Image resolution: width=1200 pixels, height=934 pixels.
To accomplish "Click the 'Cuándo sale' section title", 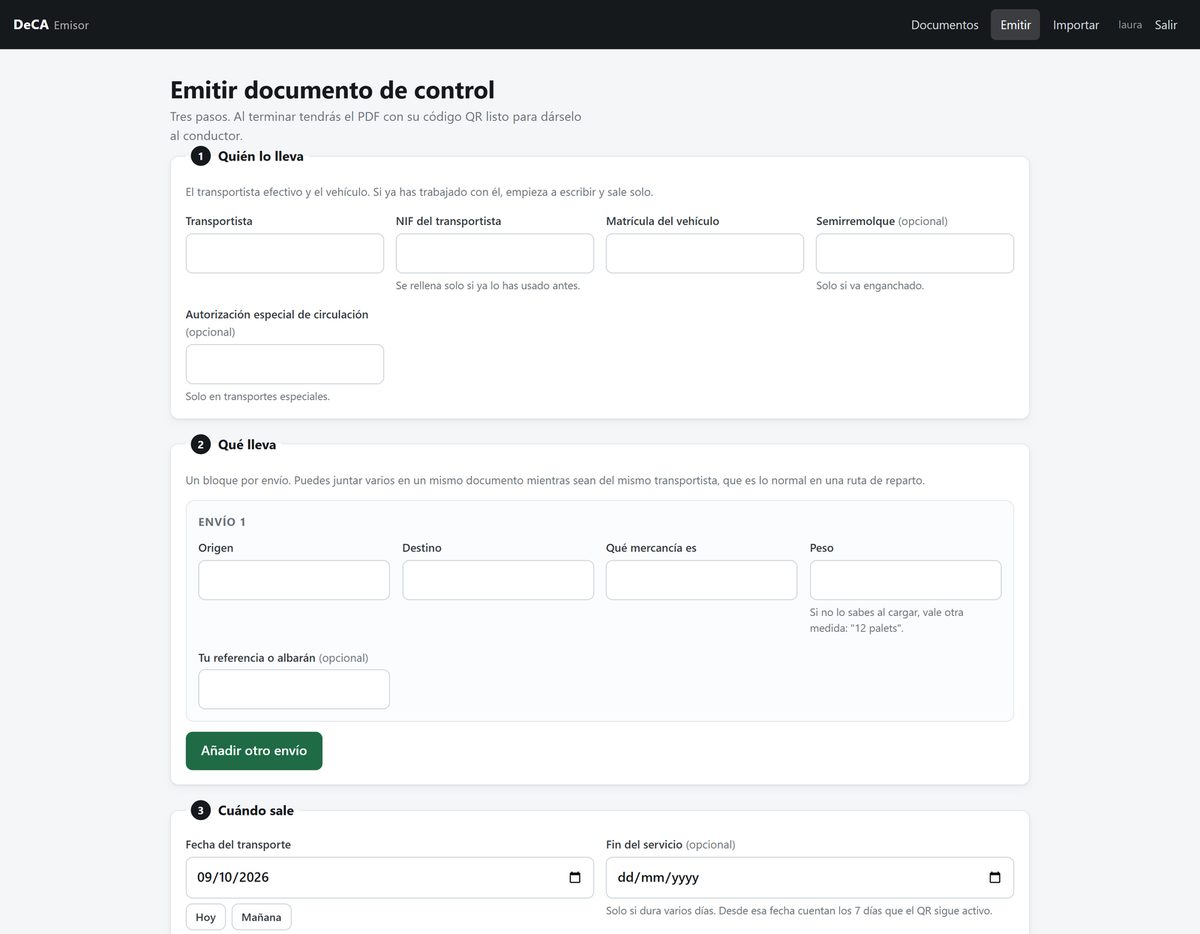I will tap(256, 810).
